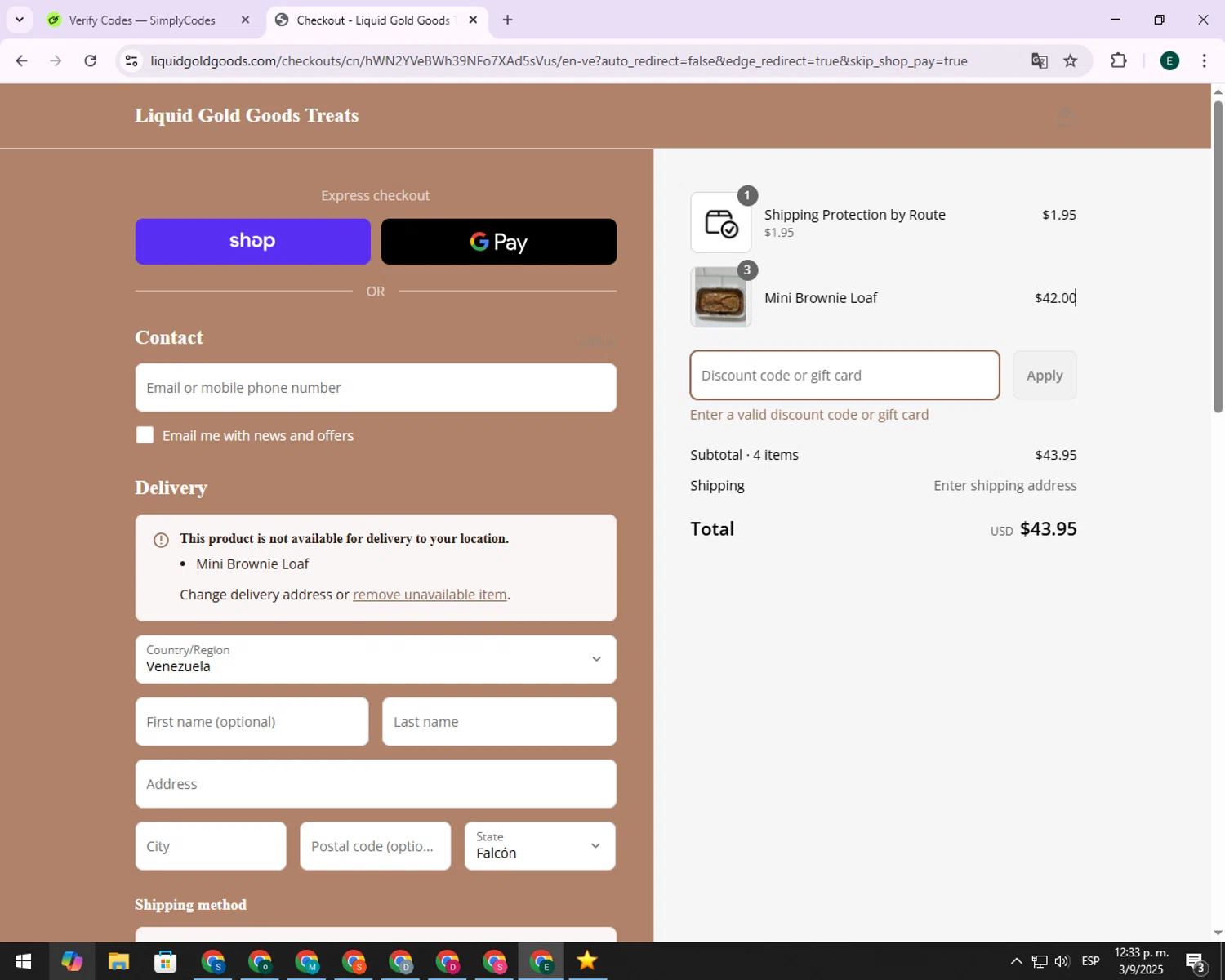
Task: Pay with the Google Pay button
Action: 499,242
